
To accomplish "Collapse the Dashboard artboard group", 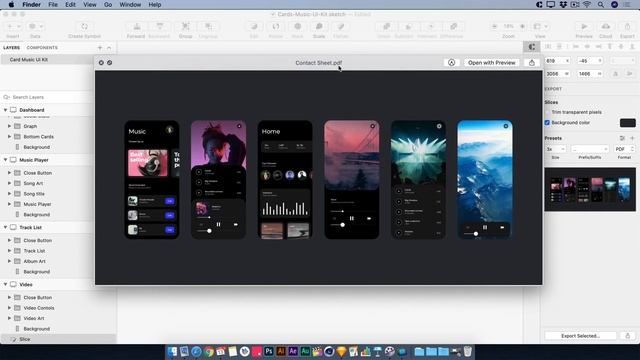I will (x=5, y=110).
